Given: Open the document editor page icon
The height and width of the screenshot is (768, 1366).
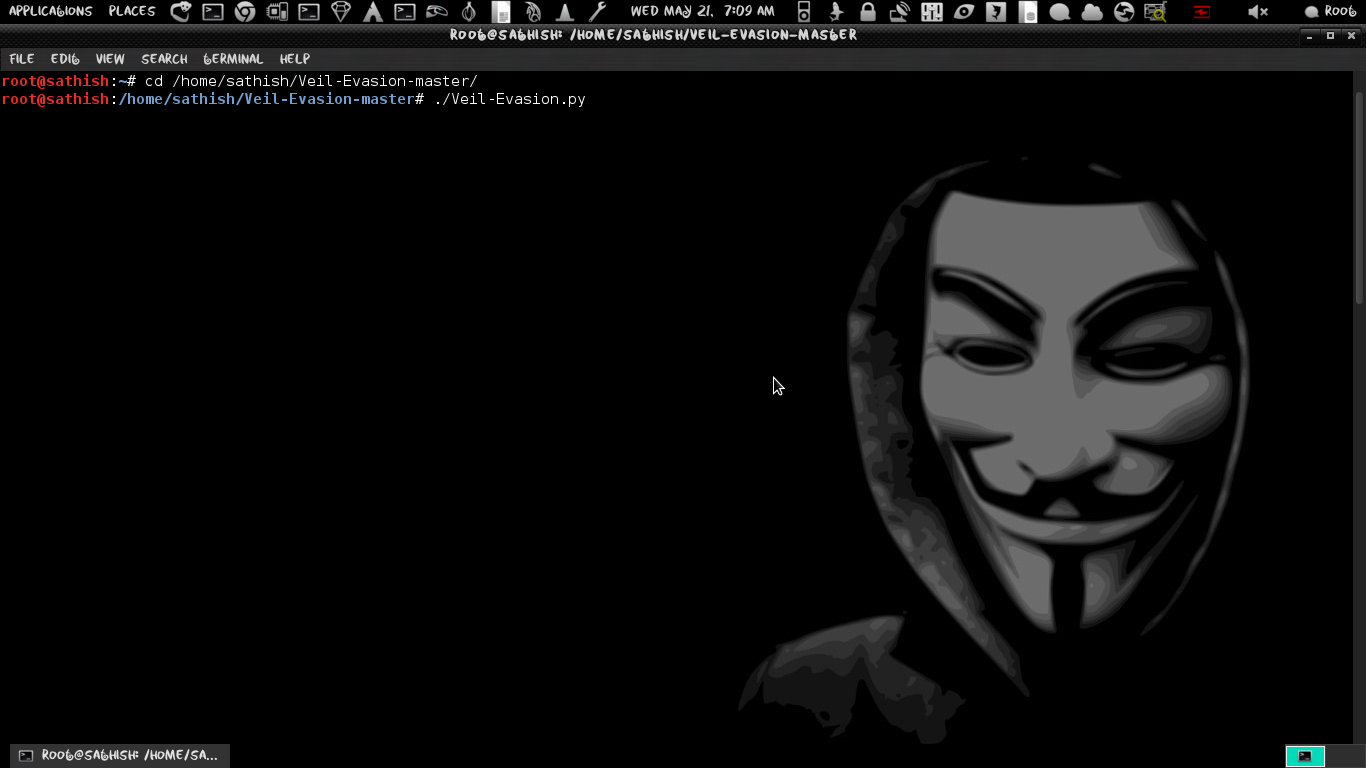Looking at the screenshot, I should coord(502,12).
